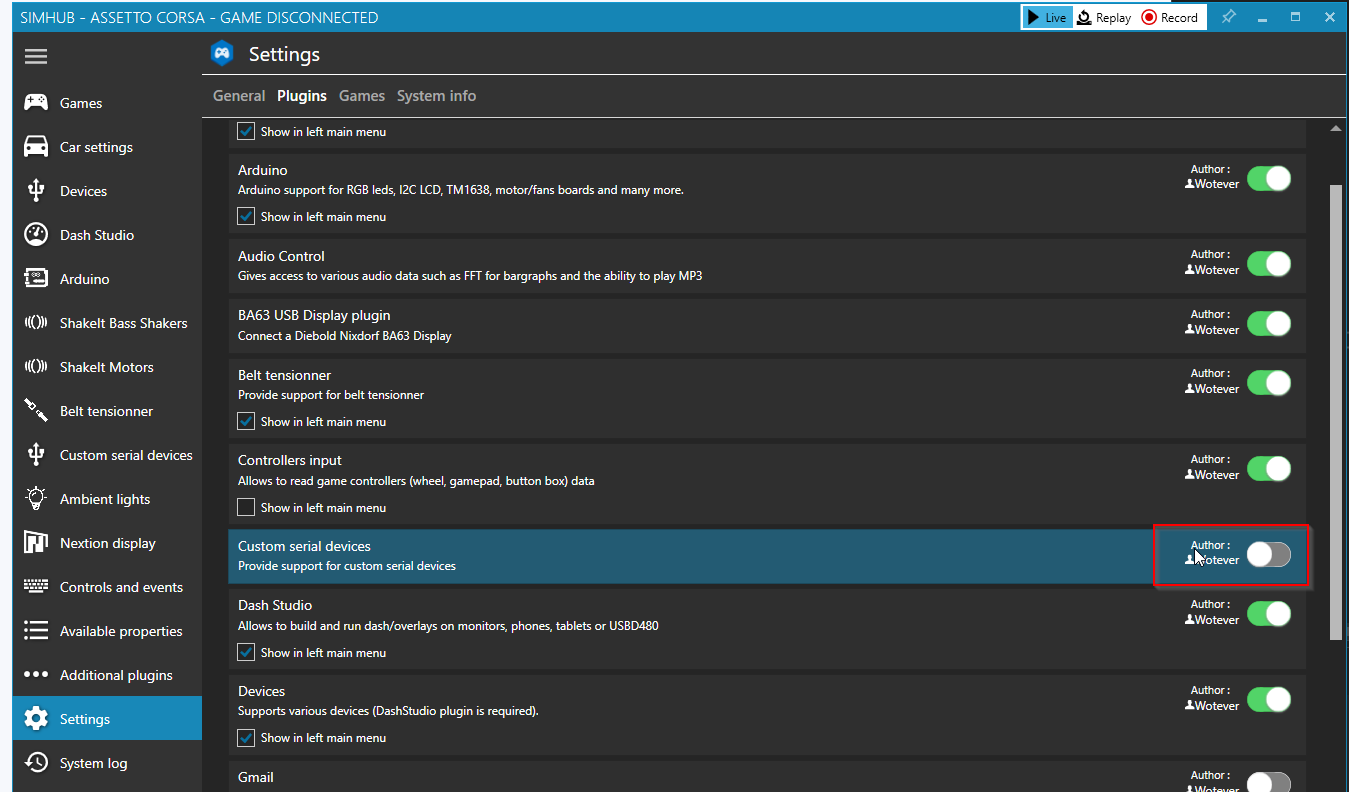Turn on the Gmail plugin toggle
1349x792 pixels.
coord(1268,781)
